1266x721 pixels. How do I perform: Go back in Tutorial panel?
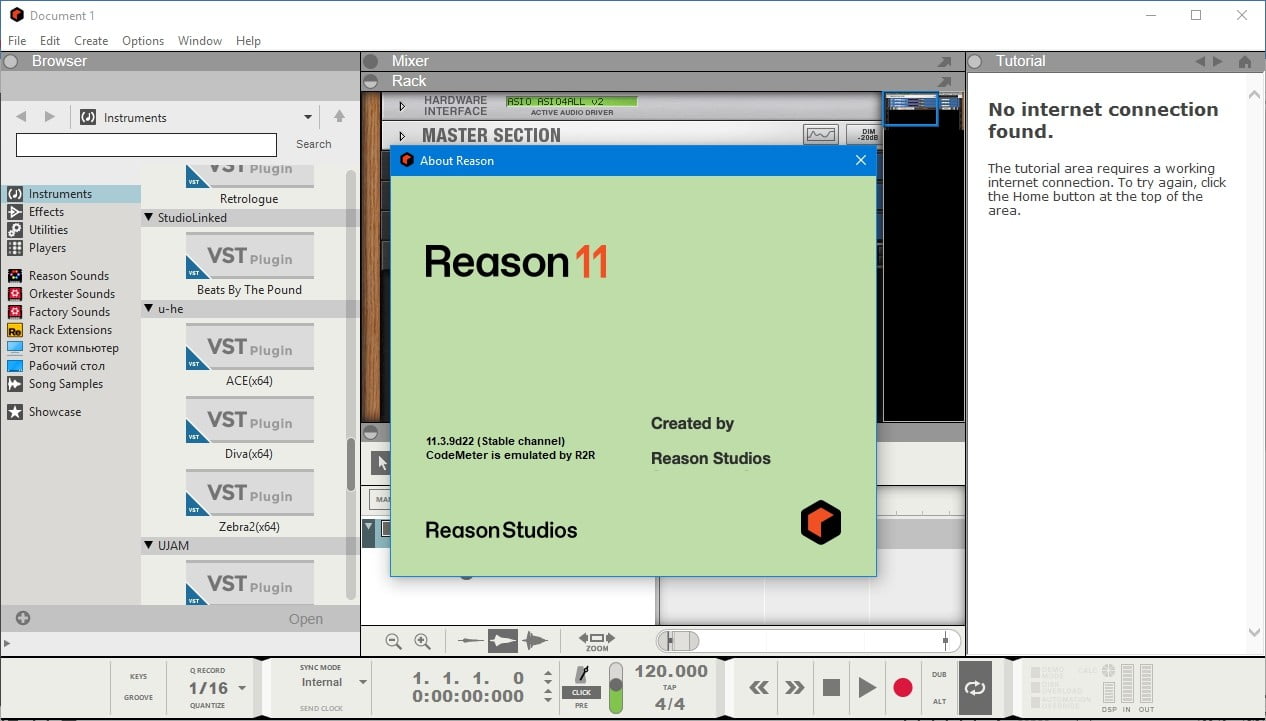[x=1200, y=61]
